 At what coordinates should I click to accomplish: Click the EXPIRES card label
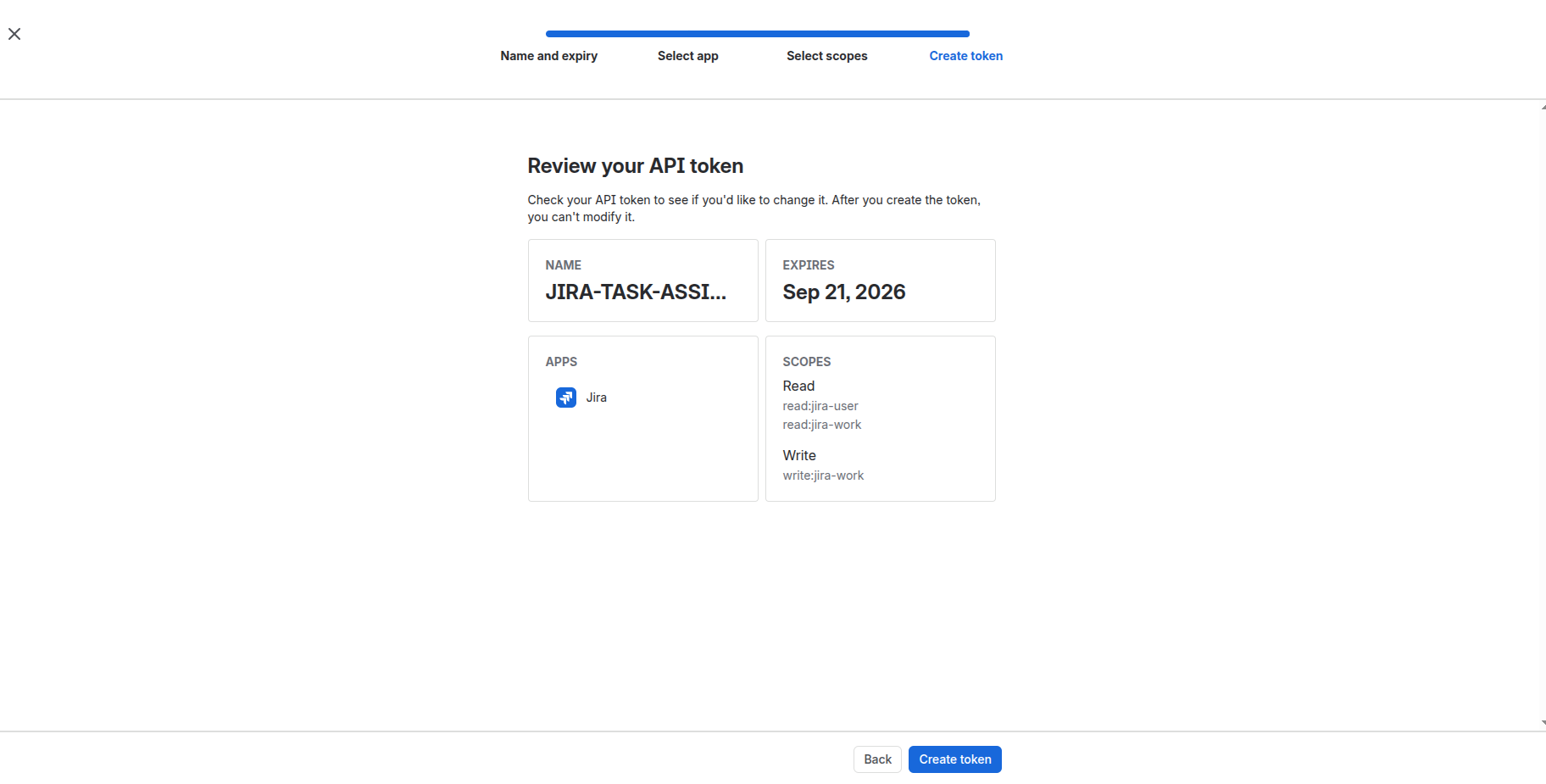(x=809, y=265)
